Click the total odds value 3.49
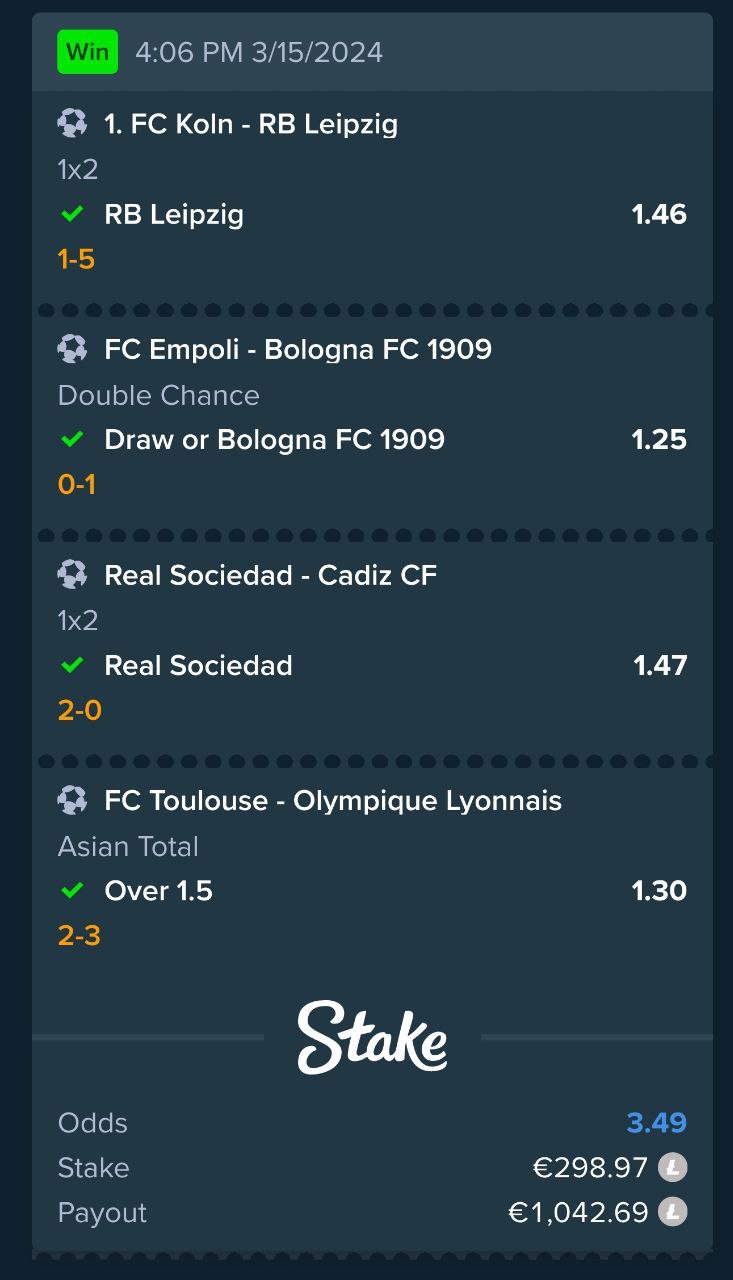The image size is (733, 1280). click(656, 1122)
